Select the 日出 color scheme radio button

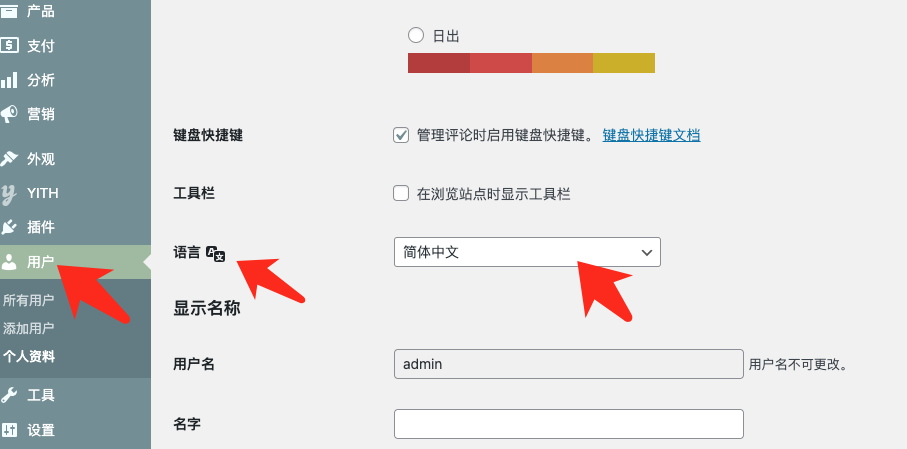click(x=416, y=35)
